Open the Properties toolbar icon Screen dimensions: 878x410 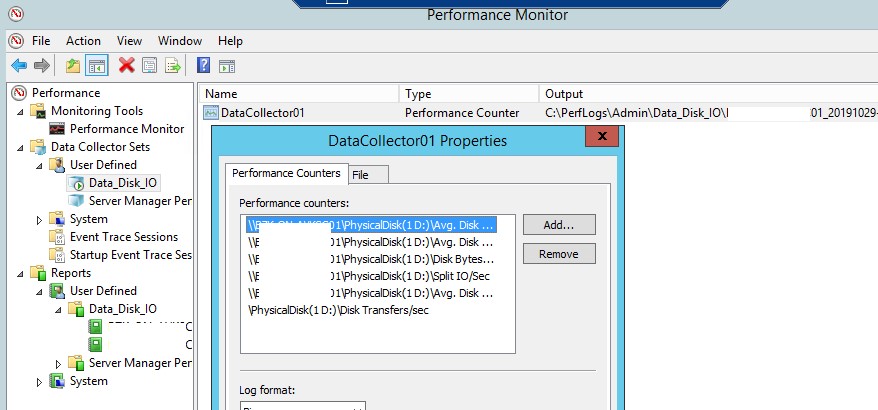(149, 66)
